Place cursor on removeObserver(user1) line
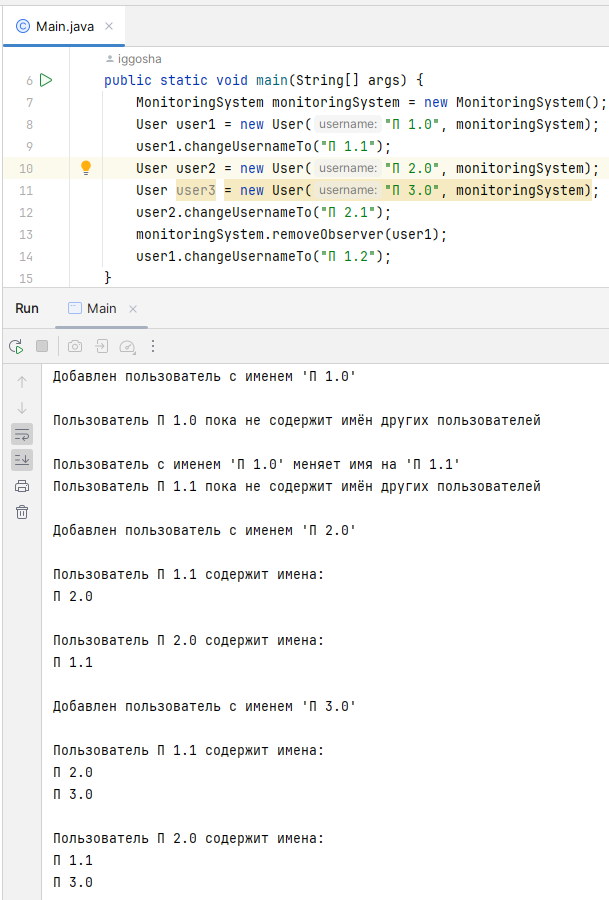Viewport: 609px width, 900px height. [x=291, y=235]
